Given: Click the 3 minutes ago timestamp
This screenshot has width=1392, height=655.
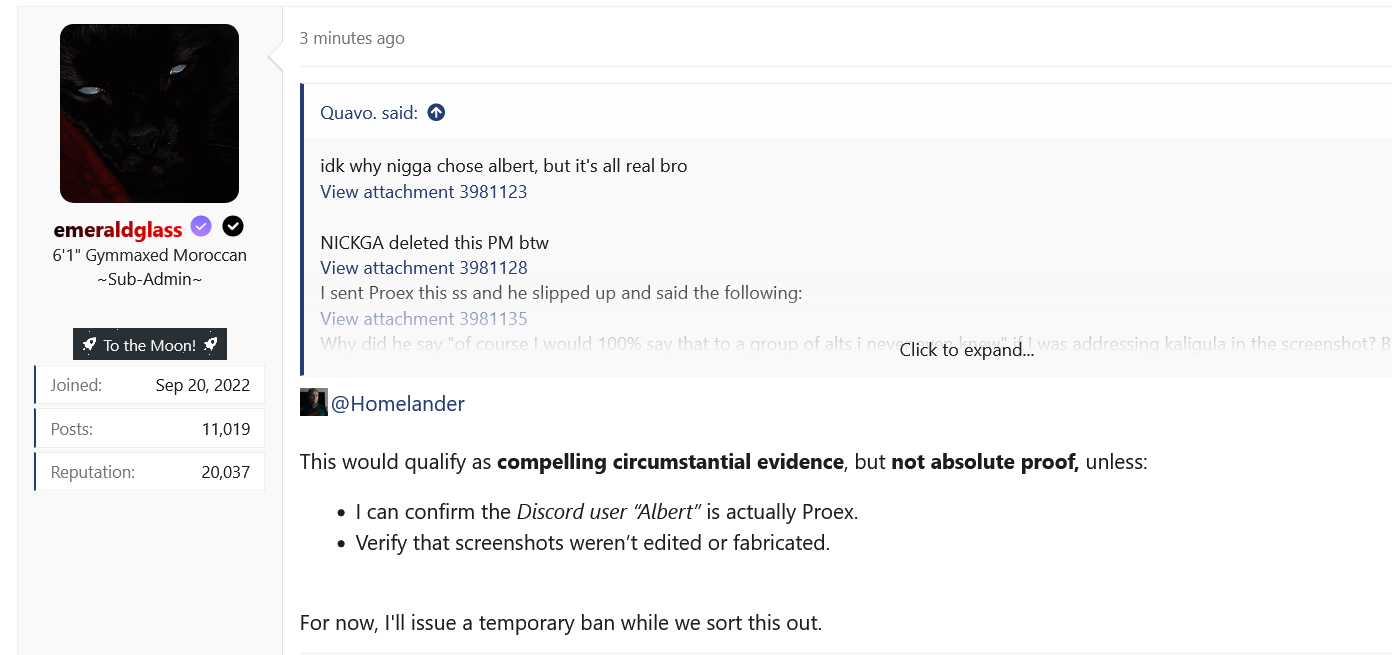Looking at the screenshot, I should (352, 38).
